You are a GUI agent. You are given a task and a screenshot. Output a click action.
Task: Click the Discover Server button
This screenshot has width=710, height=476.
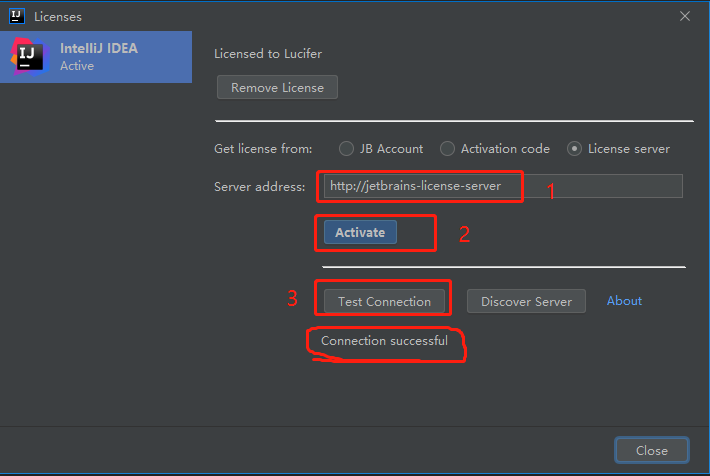(x=526, y=302)
